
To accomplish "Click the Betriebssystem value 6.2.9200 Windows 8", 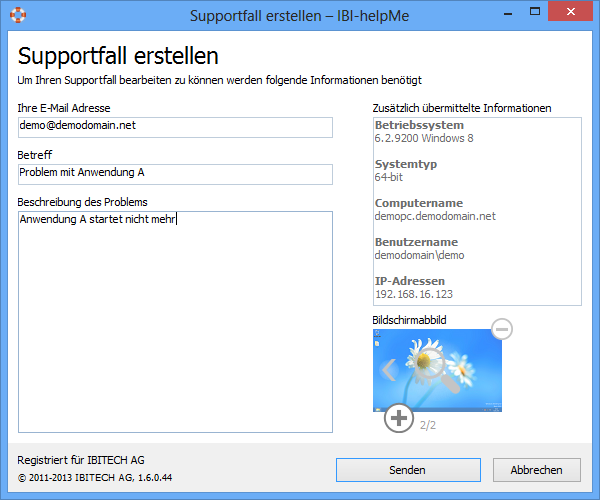I will click(x=424, y=138).
